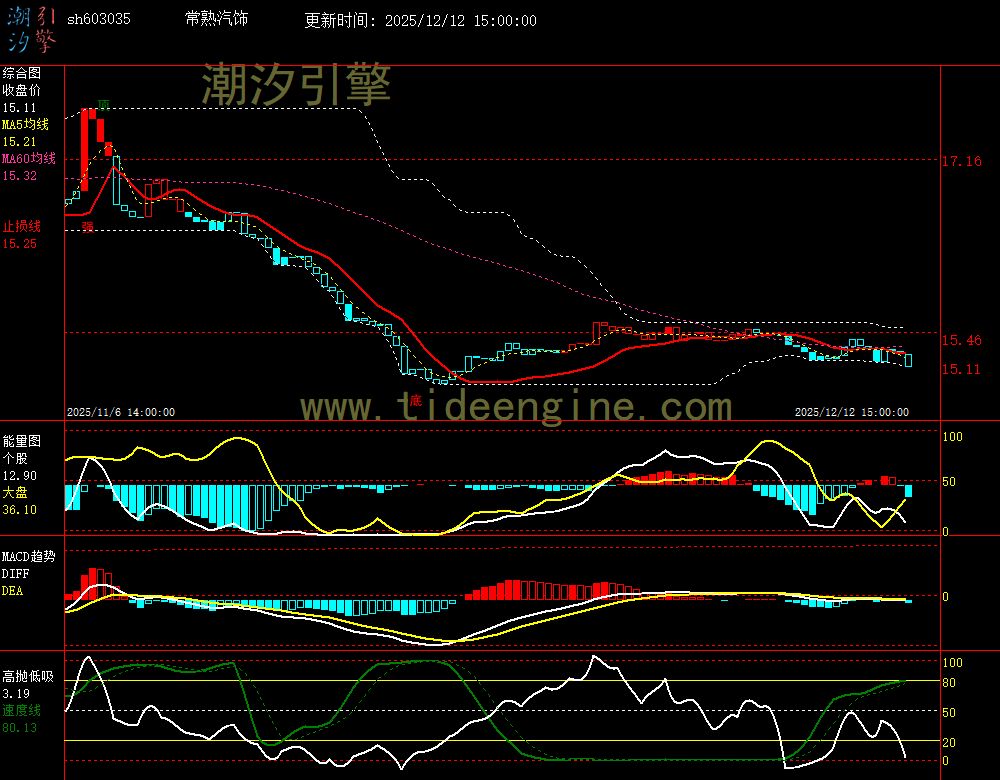Expand the 个股 individual stock value readout

(x=16, y=456)
